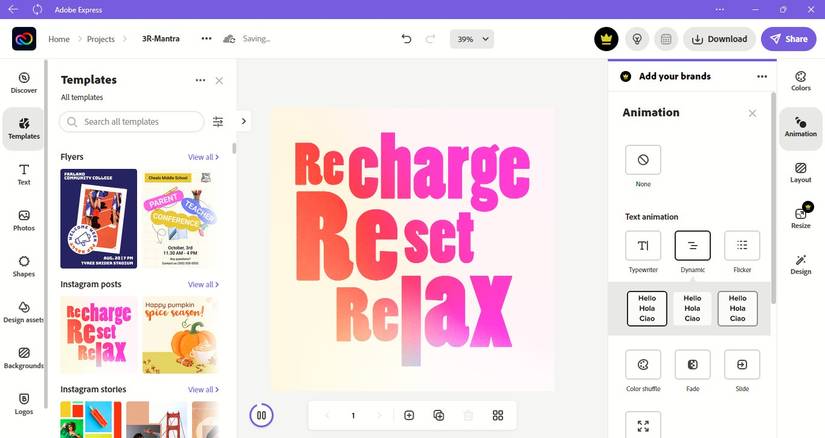The height and width of the screenshot is (438, 825).
Task: Add a new page
Action: [x=409, y=415]
